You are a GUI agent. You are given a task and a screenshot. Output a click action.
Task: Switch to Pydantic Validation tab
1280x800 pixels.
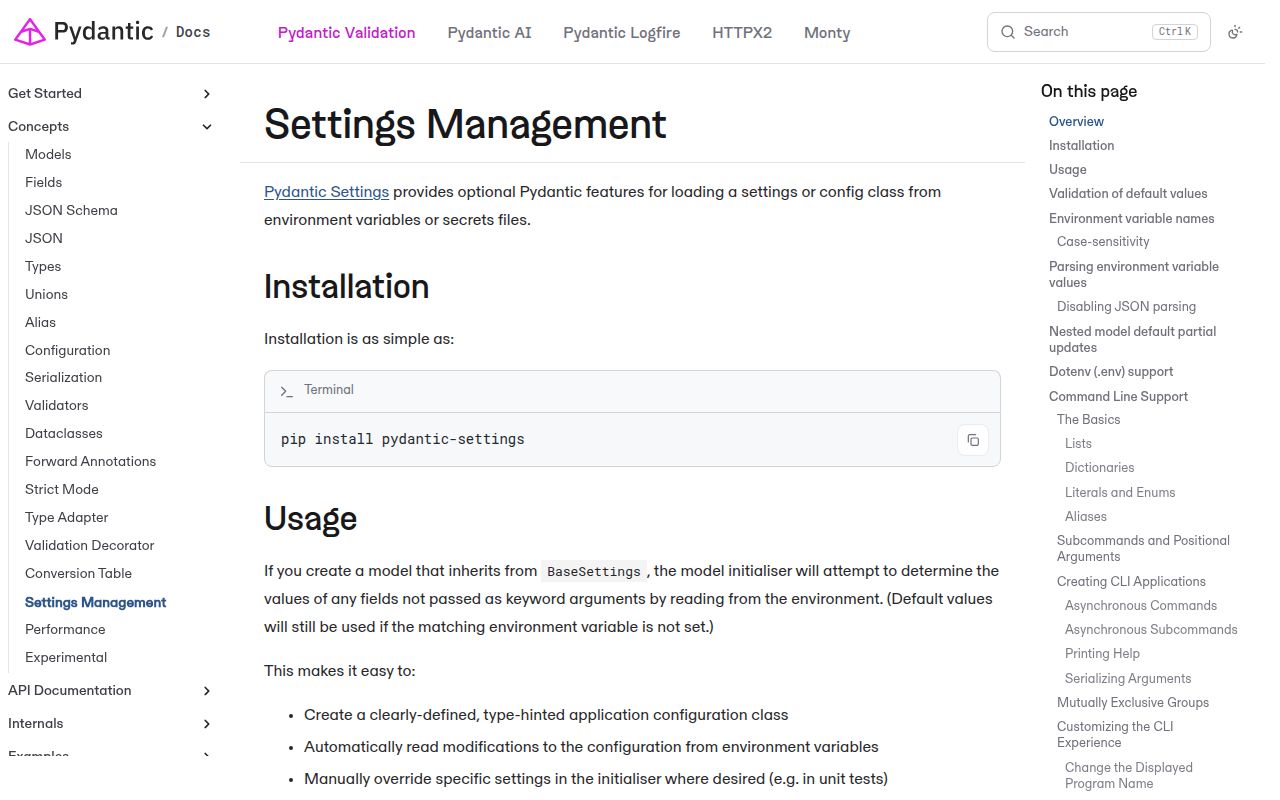click(x=346, y=33)
